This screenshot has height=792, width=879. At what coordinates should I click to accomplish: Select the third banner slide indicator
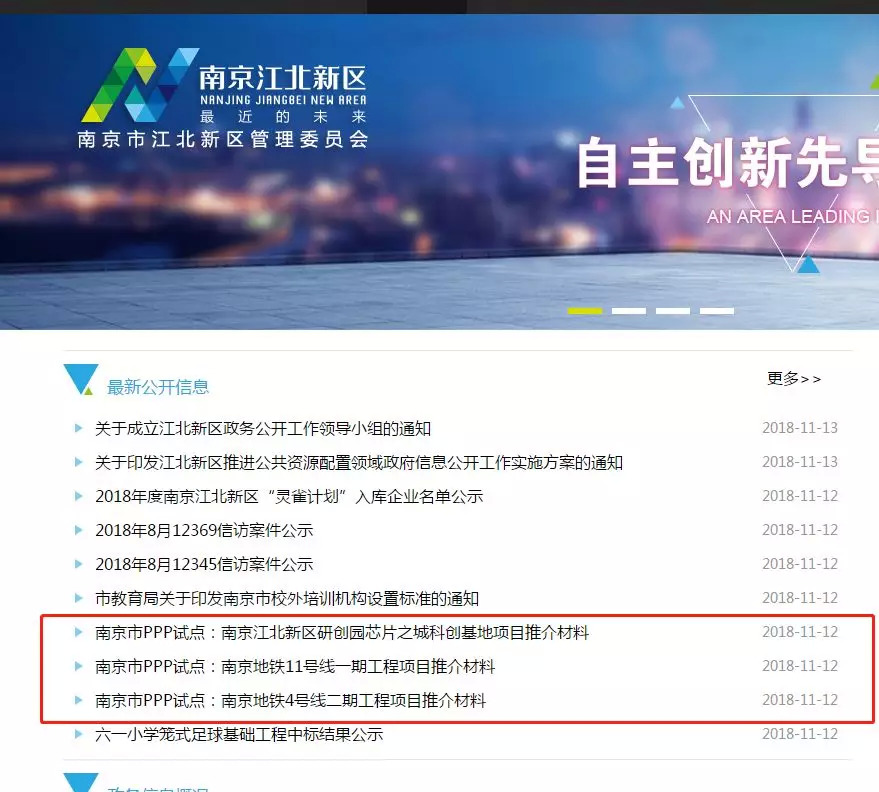pyautogui.click(x=673, y=311)
